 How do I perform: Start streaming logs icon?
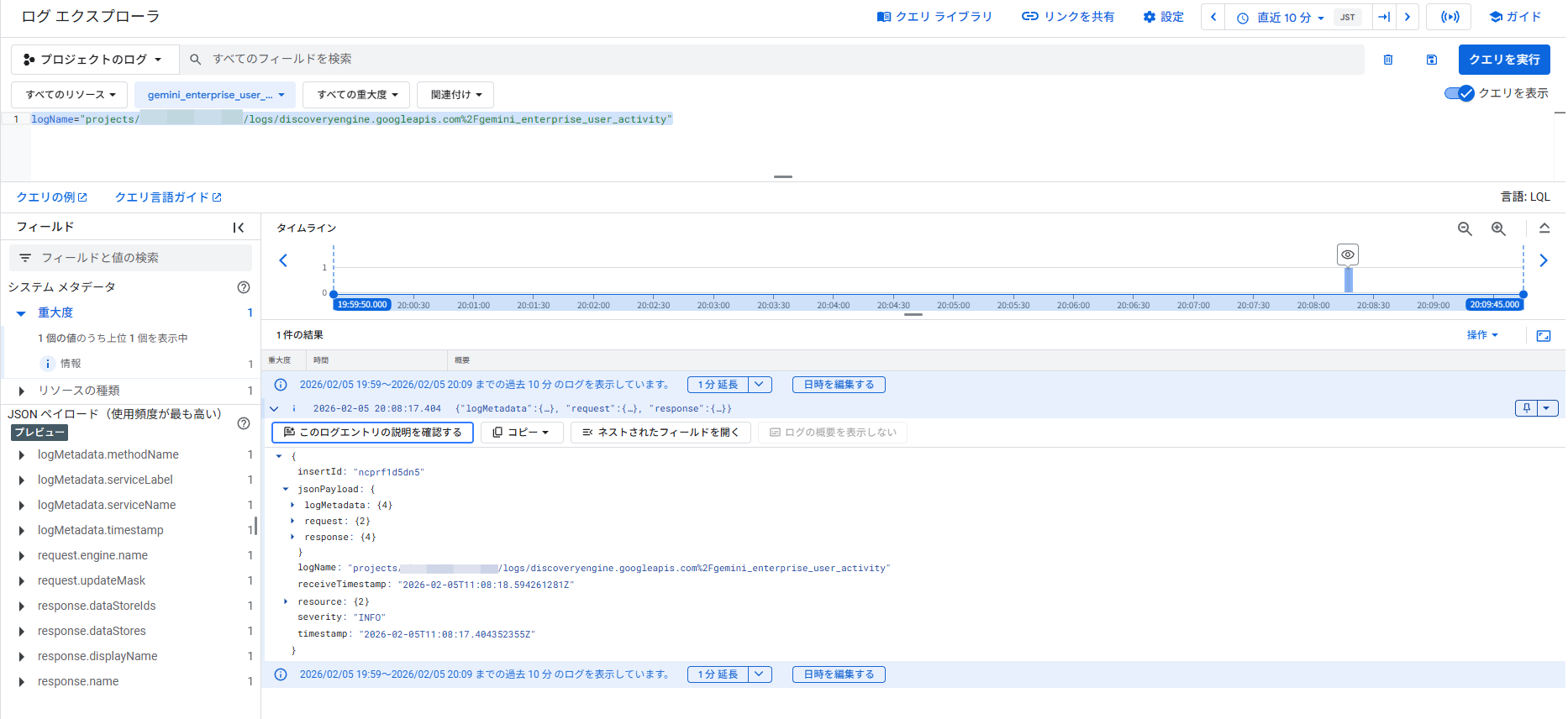tap(1450, 17)
